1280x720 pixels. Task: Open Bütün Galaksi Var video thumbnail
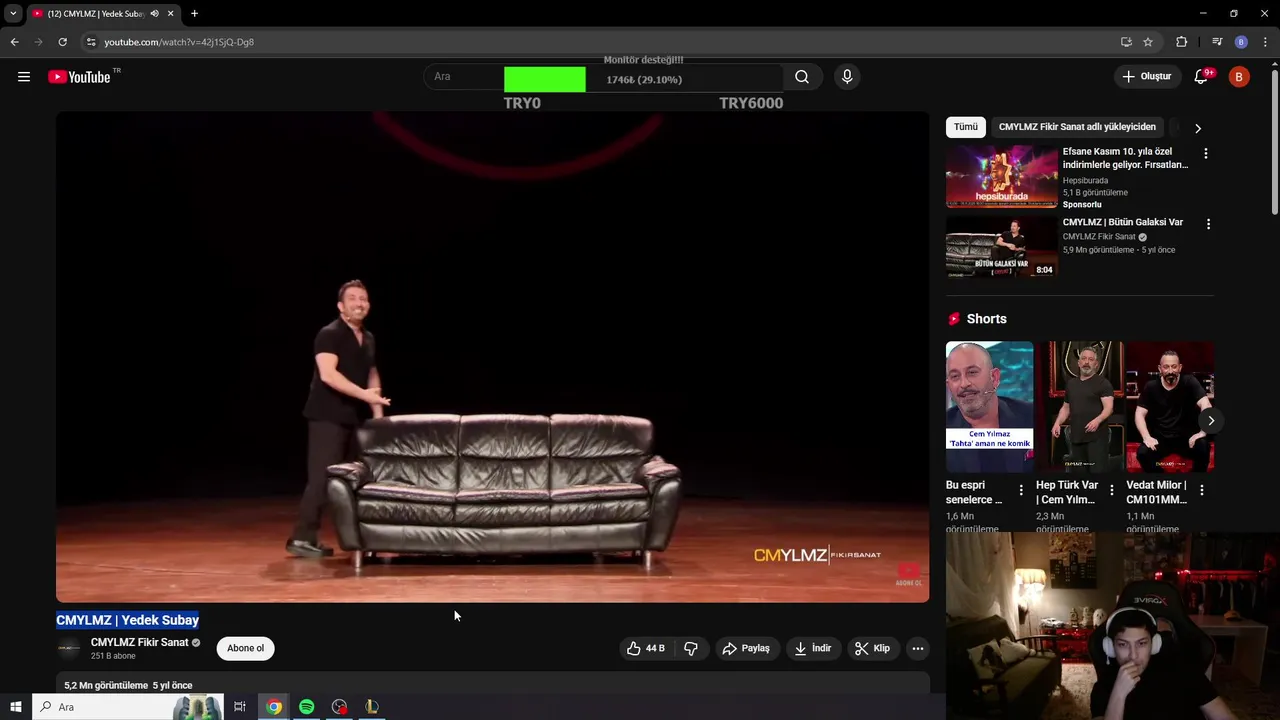coord(1001,247)
